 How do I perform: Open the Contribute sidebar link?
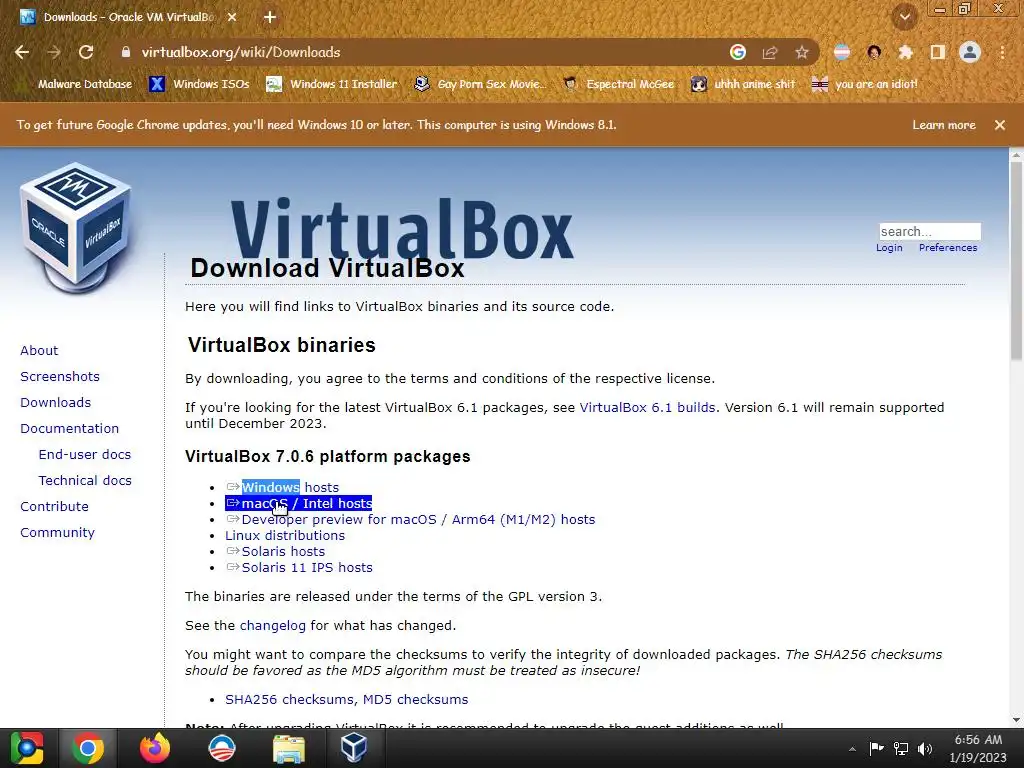coord(54,507)
